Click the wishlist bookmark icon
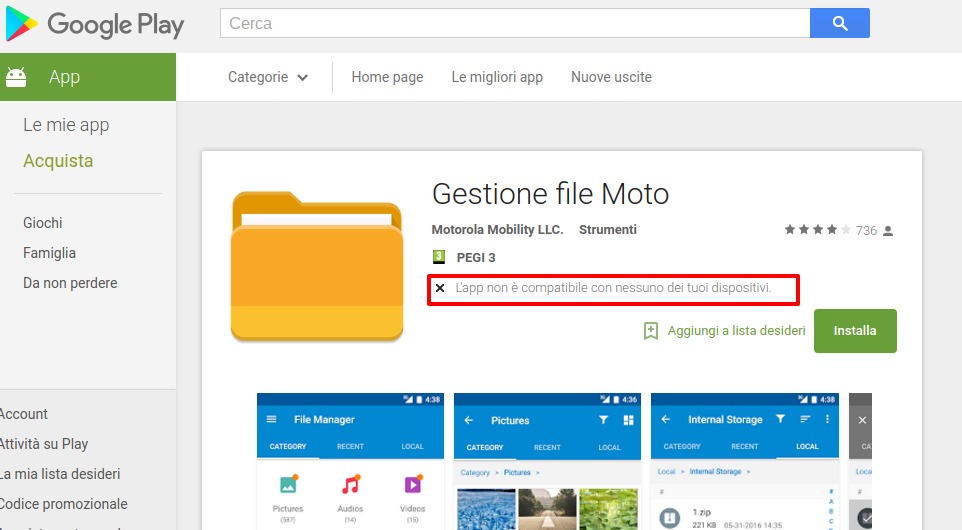The width and height of the screenshot is (962, 530). coord(650,331)
